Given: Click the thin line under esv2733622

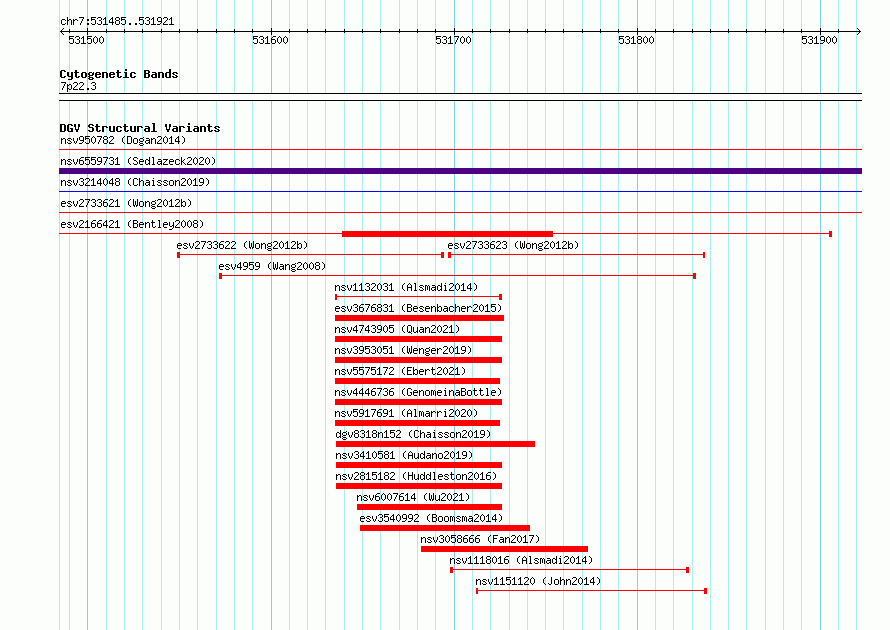Looking at the screenshot, I should [x=310, y=255].
